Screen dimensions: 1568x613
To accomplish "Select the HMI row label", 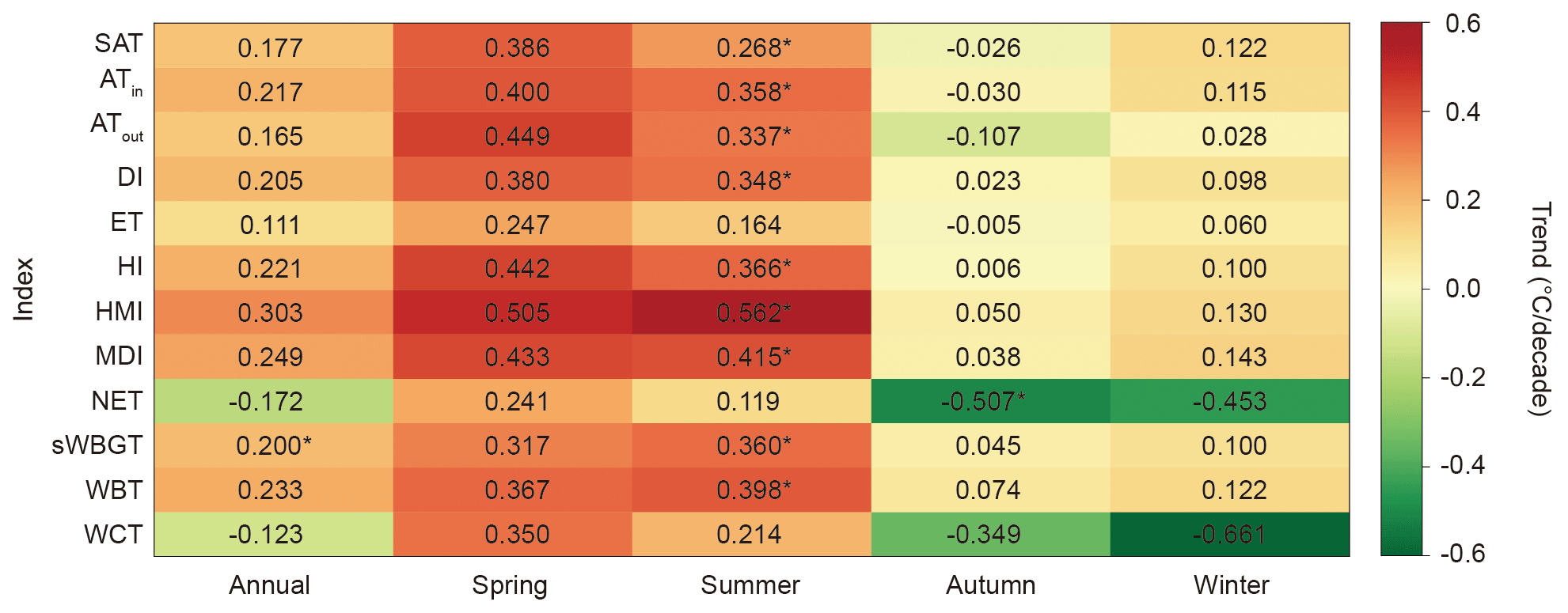I will tap(119, 312).
